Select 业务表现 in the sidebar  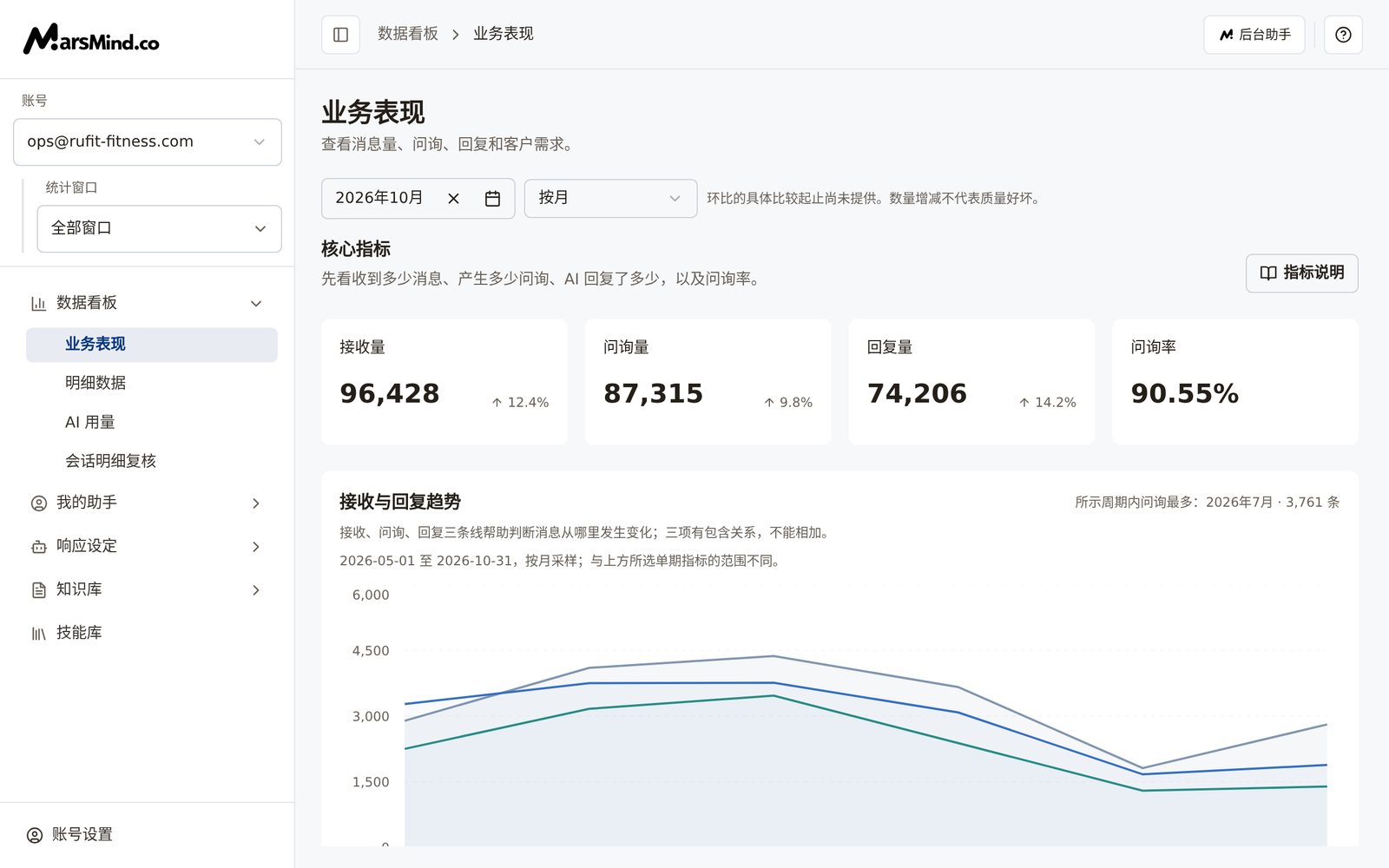coord(152,345)
